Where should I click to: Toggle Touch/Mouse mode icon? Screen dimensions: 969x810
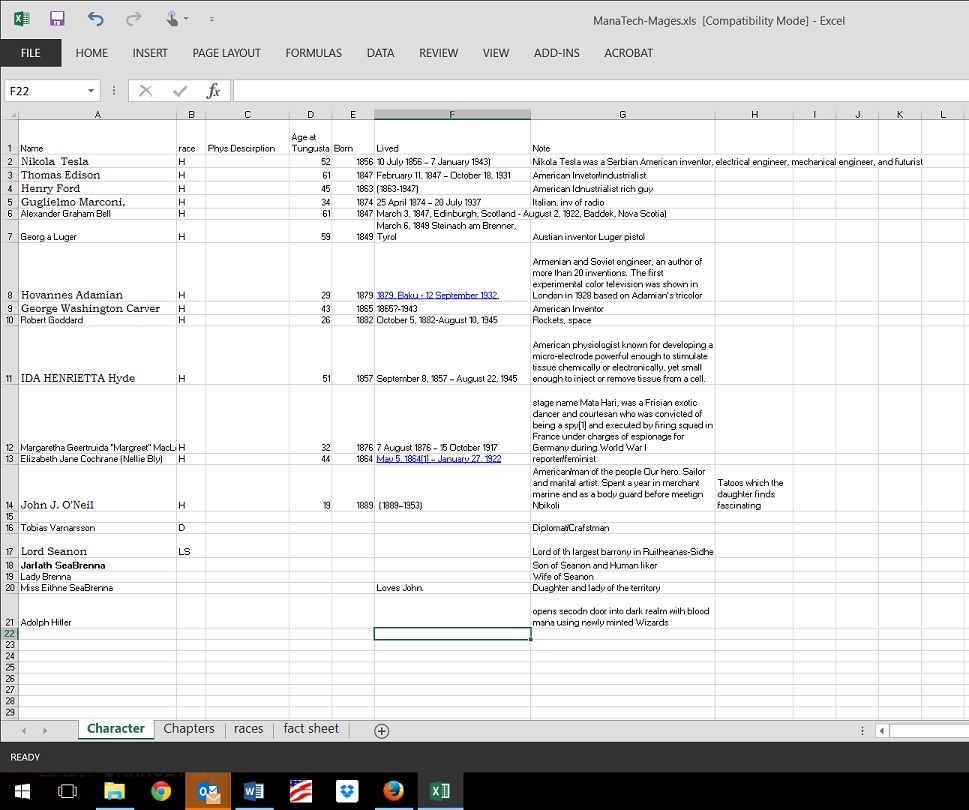[172, 19]
